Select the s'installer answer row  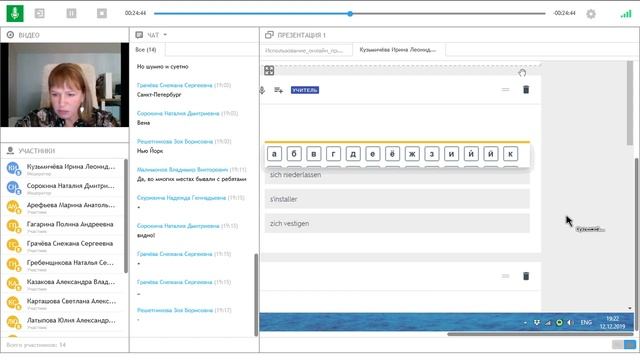[397, 199]
